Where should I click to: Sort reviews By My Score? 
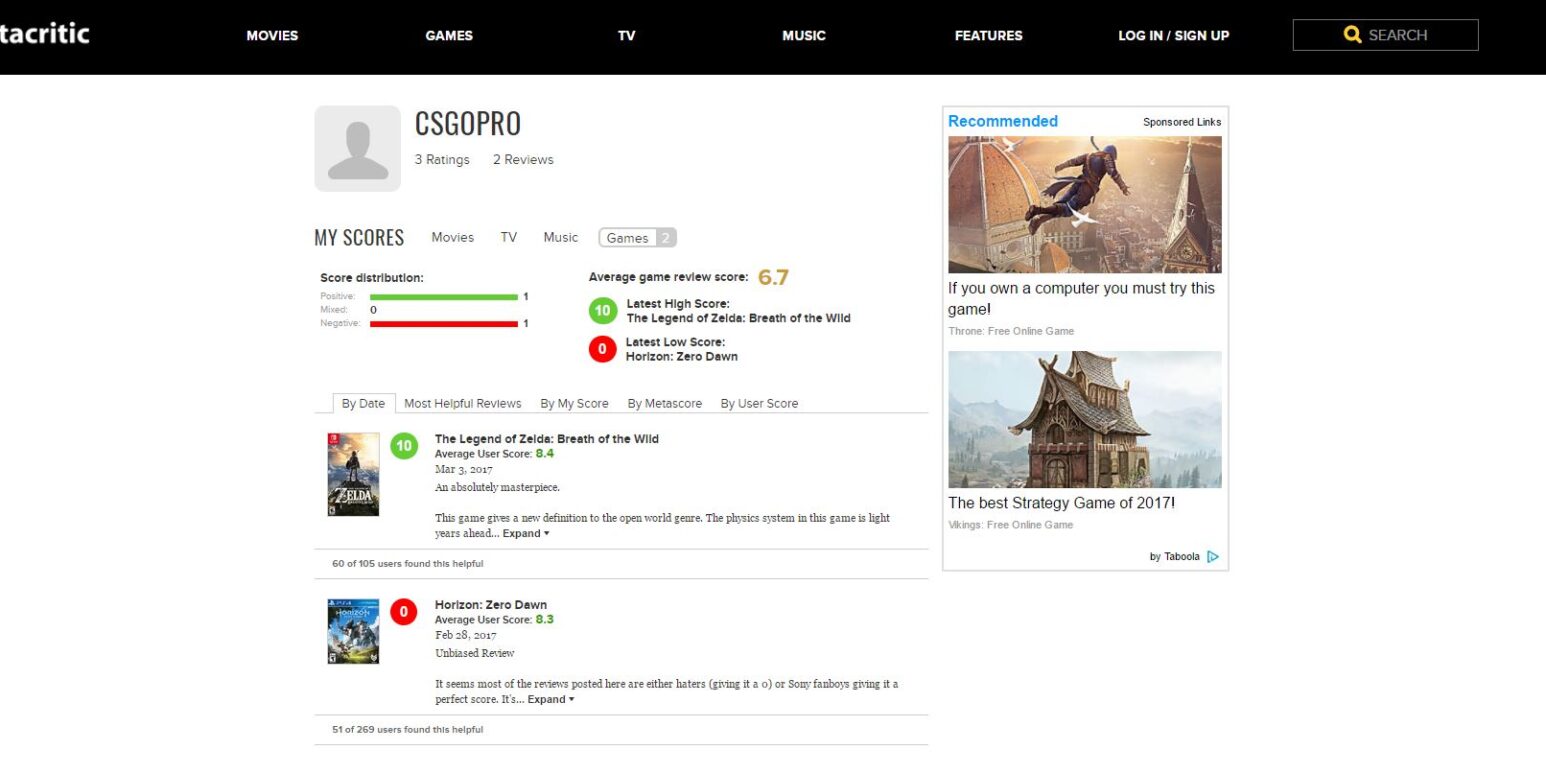(575, 404)
